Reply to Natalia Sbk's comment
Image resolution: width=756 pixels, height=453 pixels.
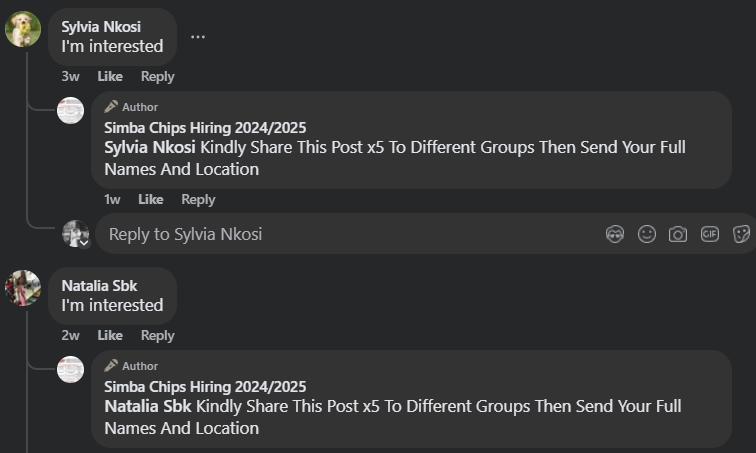[157, 335]
